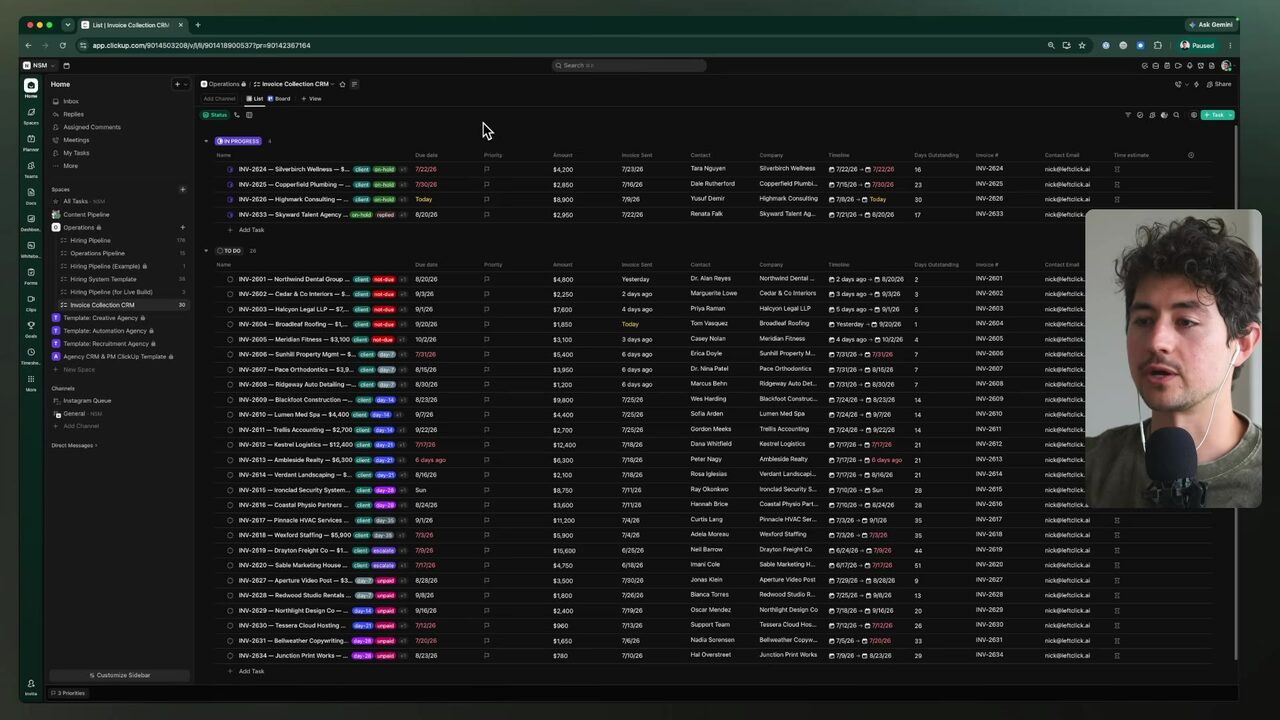Select the List view tab
This screenshot has width=1280, height=720.
[255, 99]
